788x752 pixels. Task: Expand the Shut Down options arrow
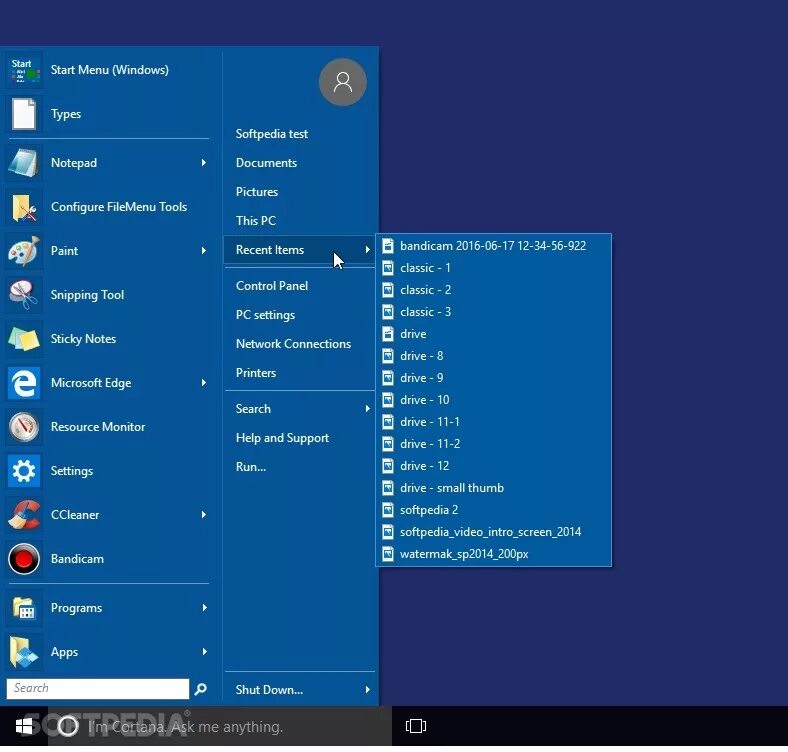pyautogui.click(x=367, y=690)
